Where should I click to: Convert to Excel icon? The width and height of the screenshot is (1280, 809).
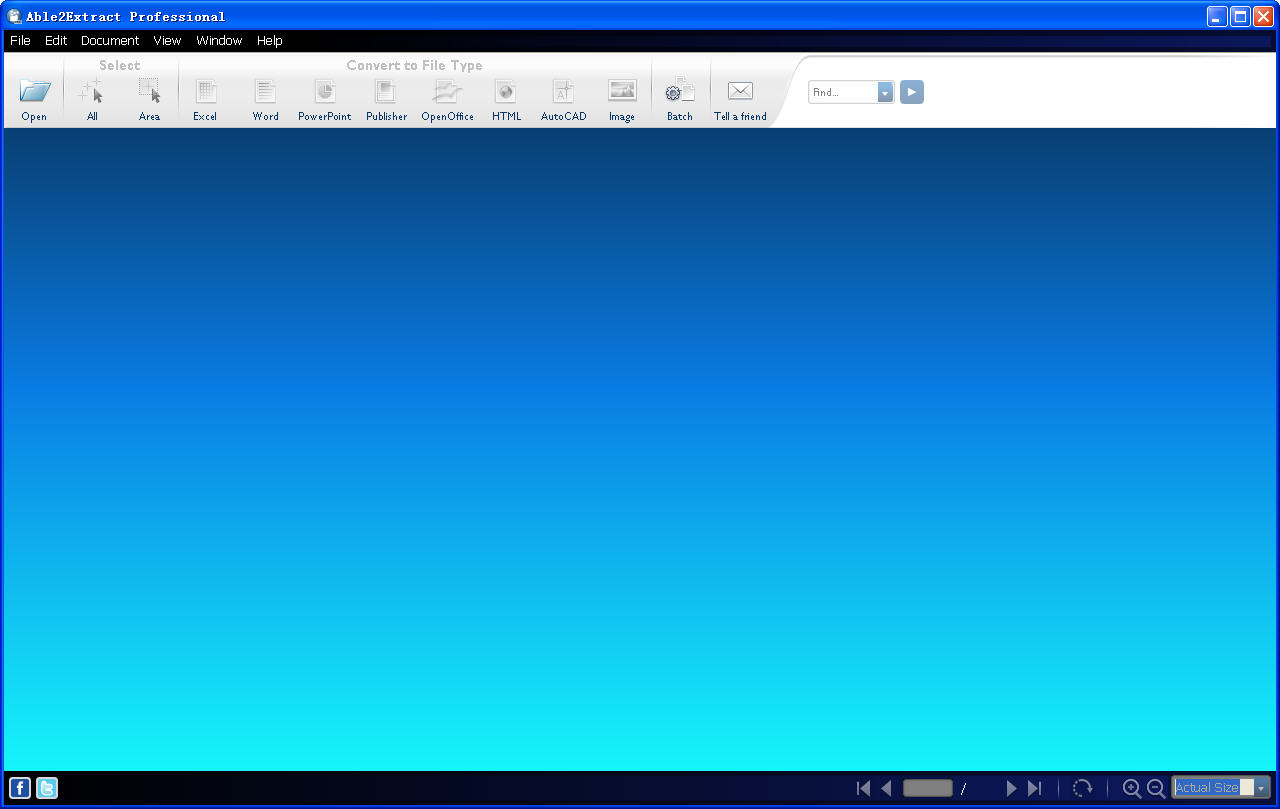[205, 91]
